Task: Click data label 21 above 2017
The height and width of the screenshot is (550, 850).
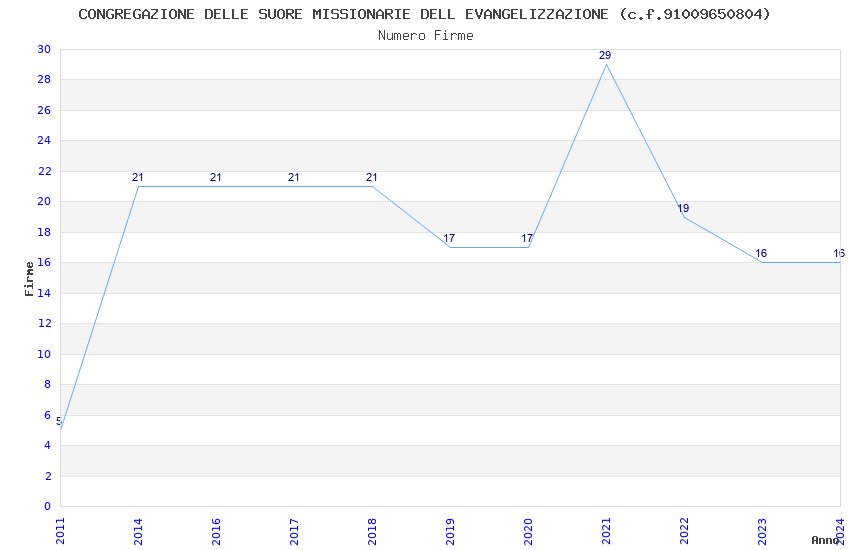Action: (x=294, y=177)
